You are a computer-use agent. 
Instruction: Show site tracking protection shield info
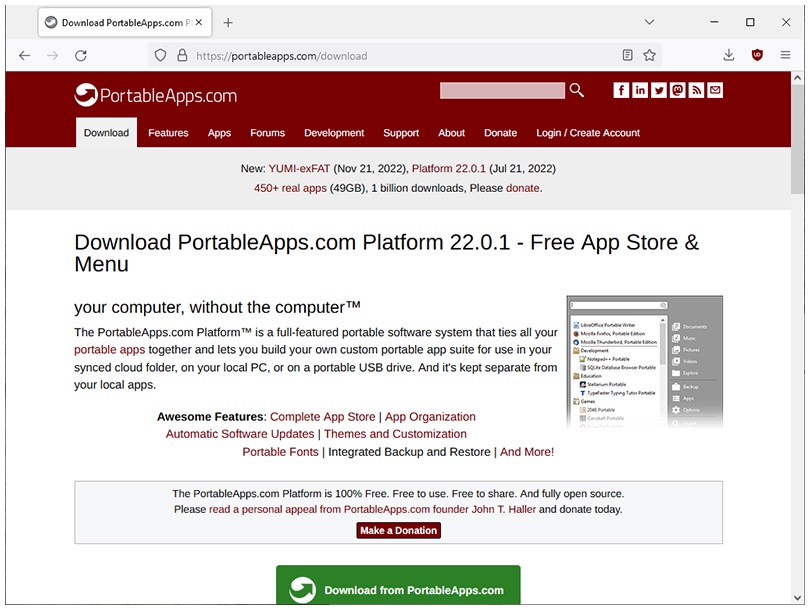tap(160, 56)
